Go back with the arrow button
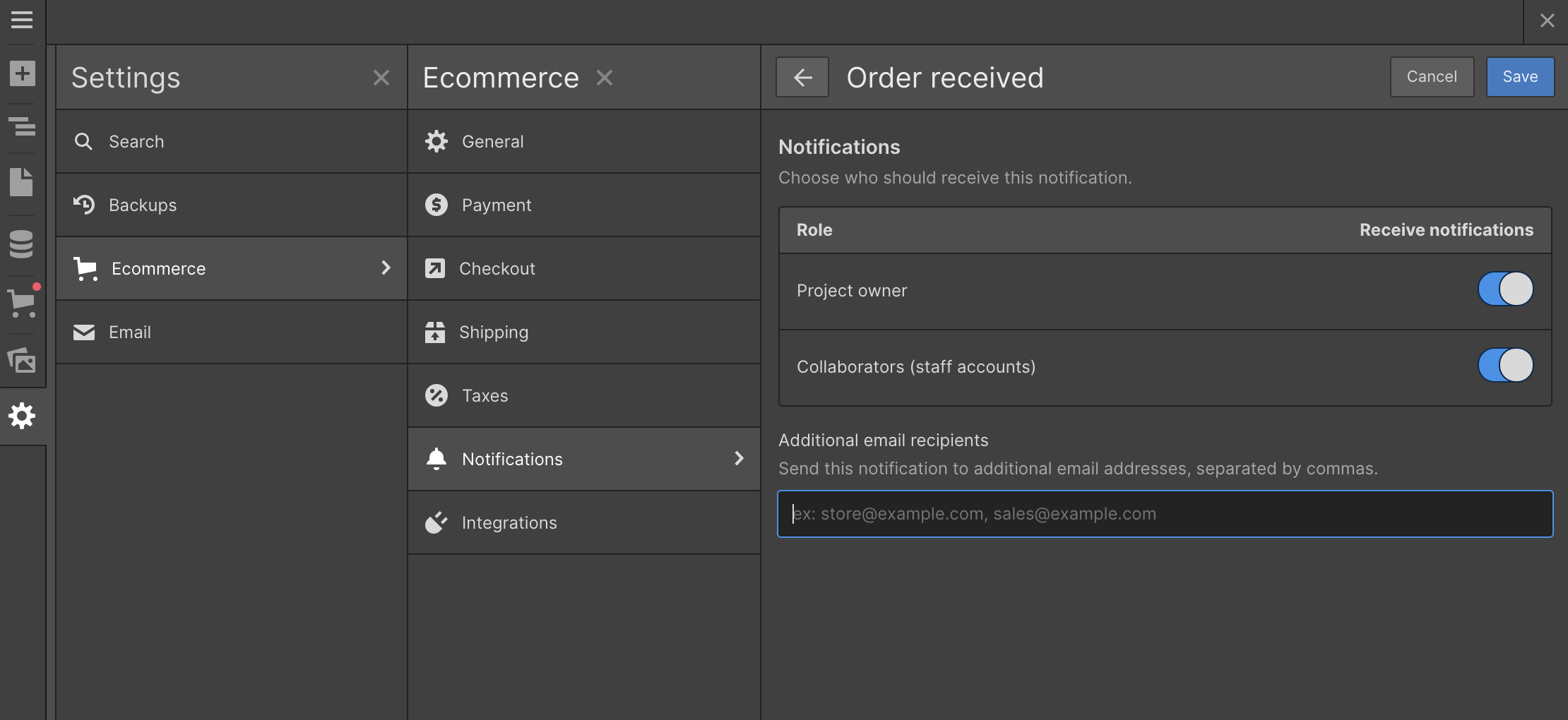1568x720 pixels. (802, 77)
